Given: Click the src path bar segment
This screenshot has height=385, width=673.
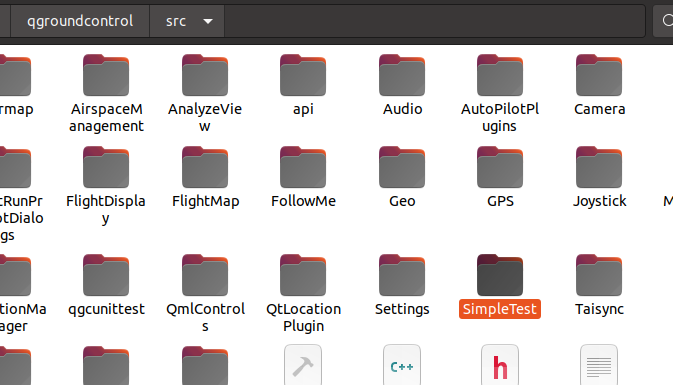Looking at the screenshot, I should [187, 21].
